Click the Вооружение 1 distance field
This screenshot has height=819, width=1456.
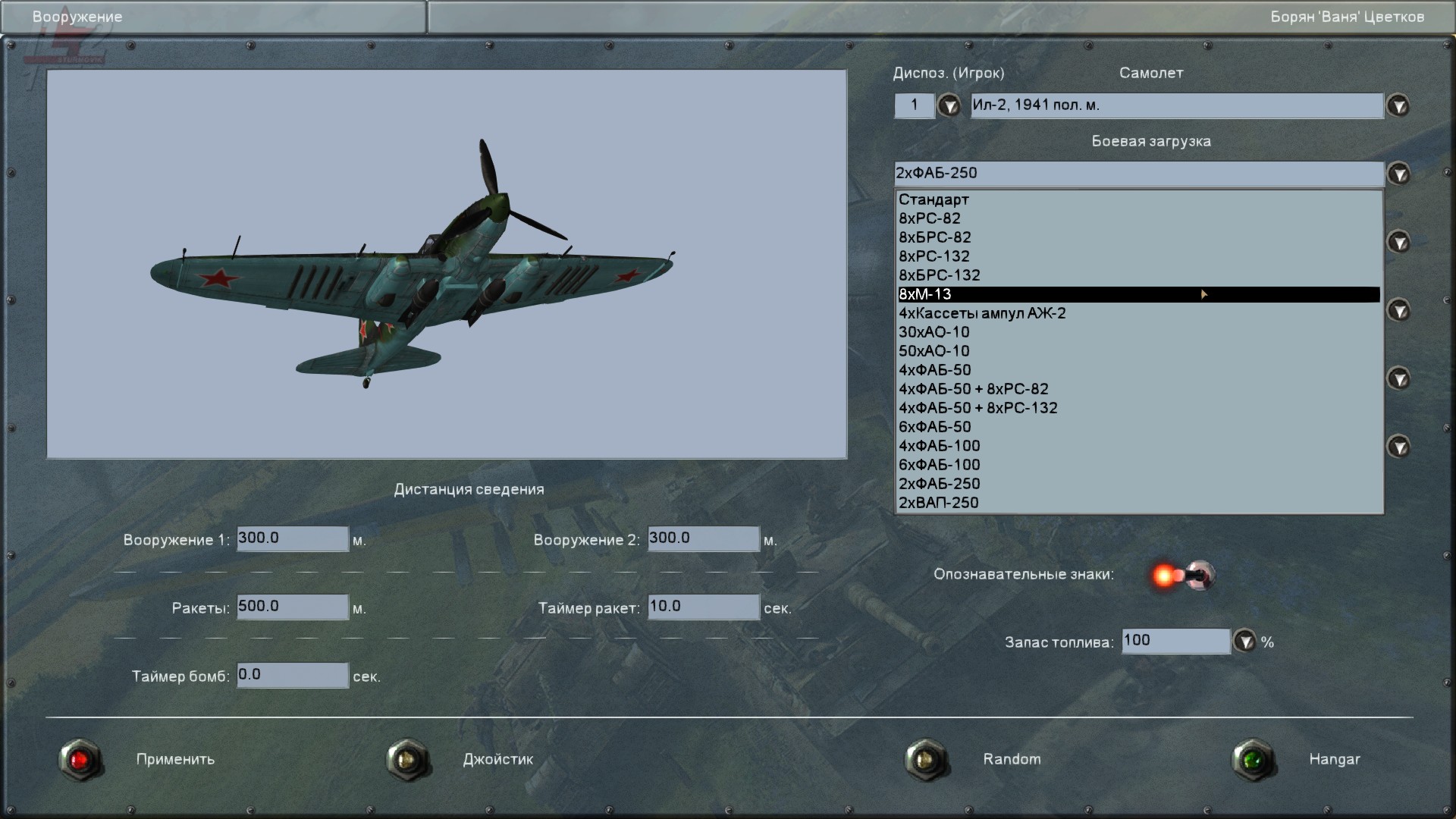point(292,538)
